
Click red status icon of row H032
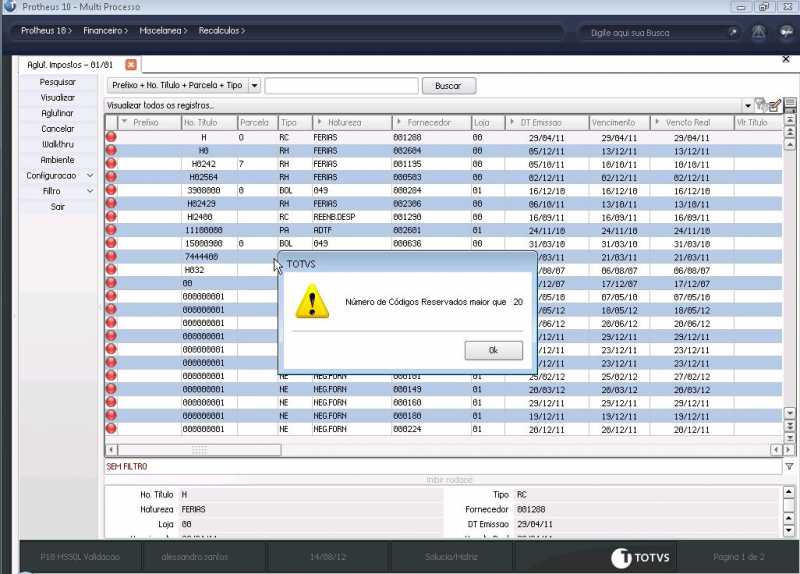[111, 270]
